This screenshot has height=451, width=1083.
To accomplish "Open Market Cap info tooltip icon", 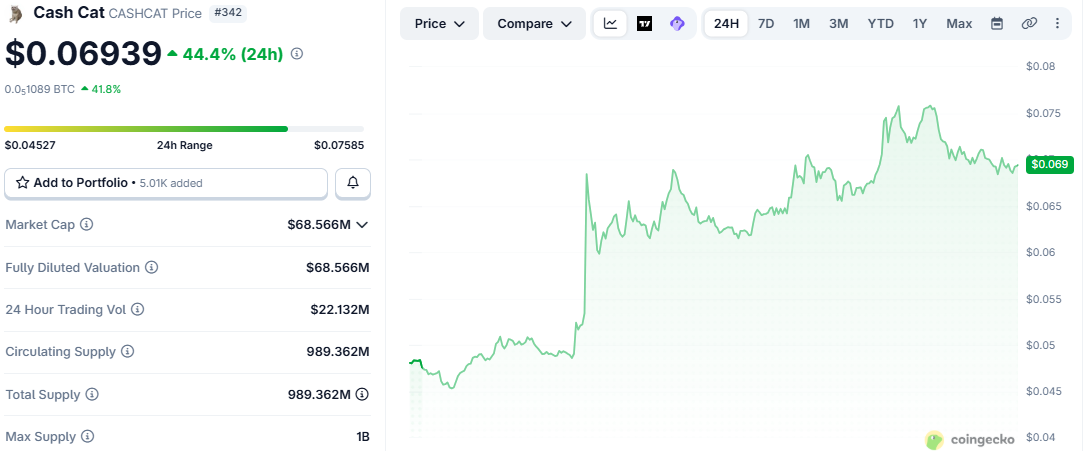I will click(x=87, y=224).
